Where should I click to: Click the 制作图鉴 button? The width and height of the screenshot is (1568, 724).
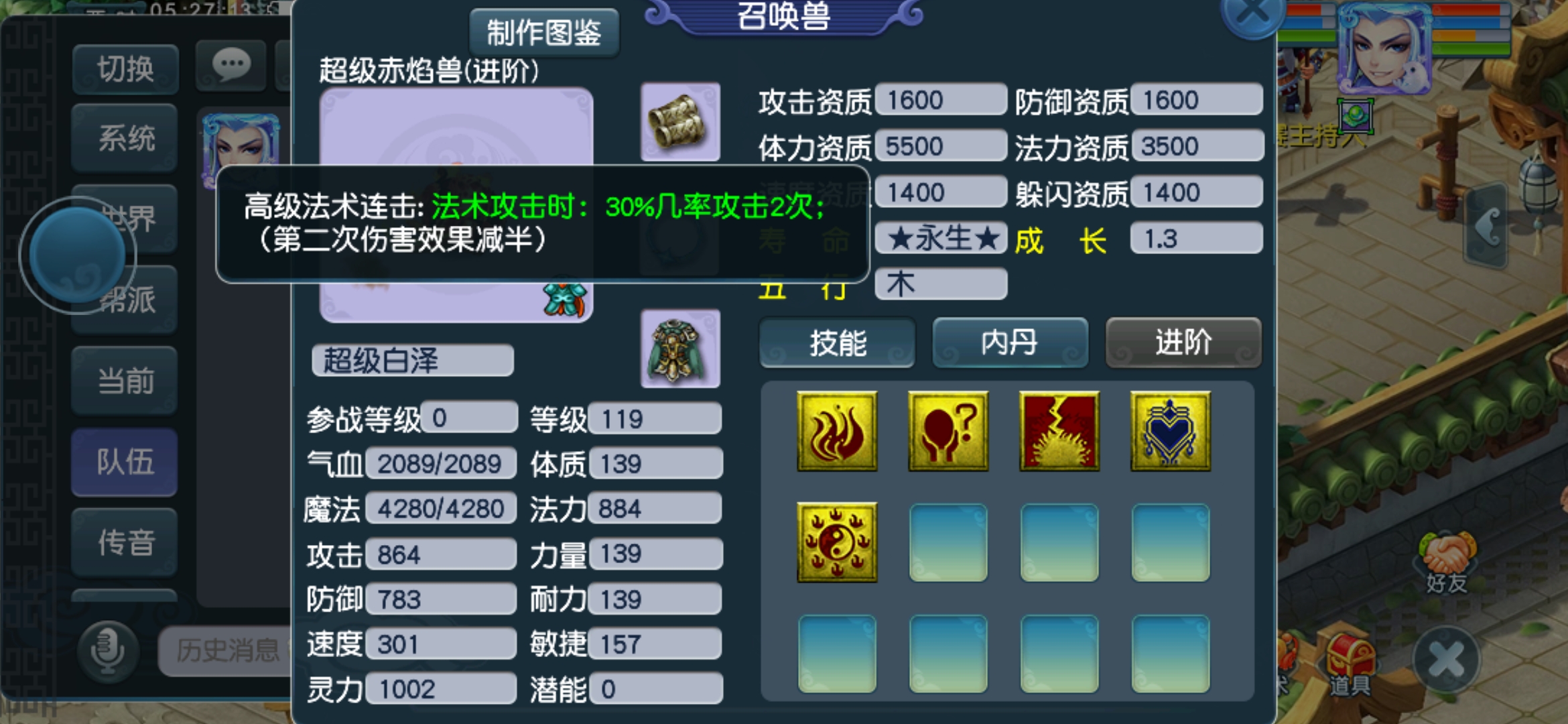coord(543,32)
